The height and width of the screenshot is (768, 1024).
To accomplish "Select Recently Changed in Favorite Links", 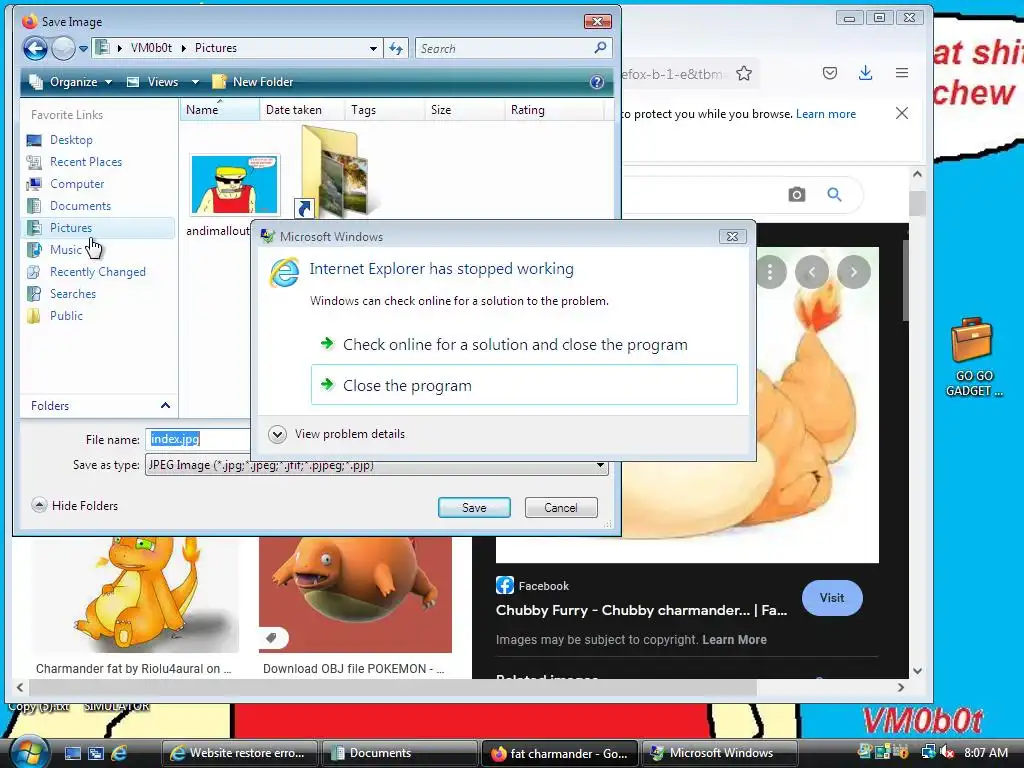I will click(97, 272).
